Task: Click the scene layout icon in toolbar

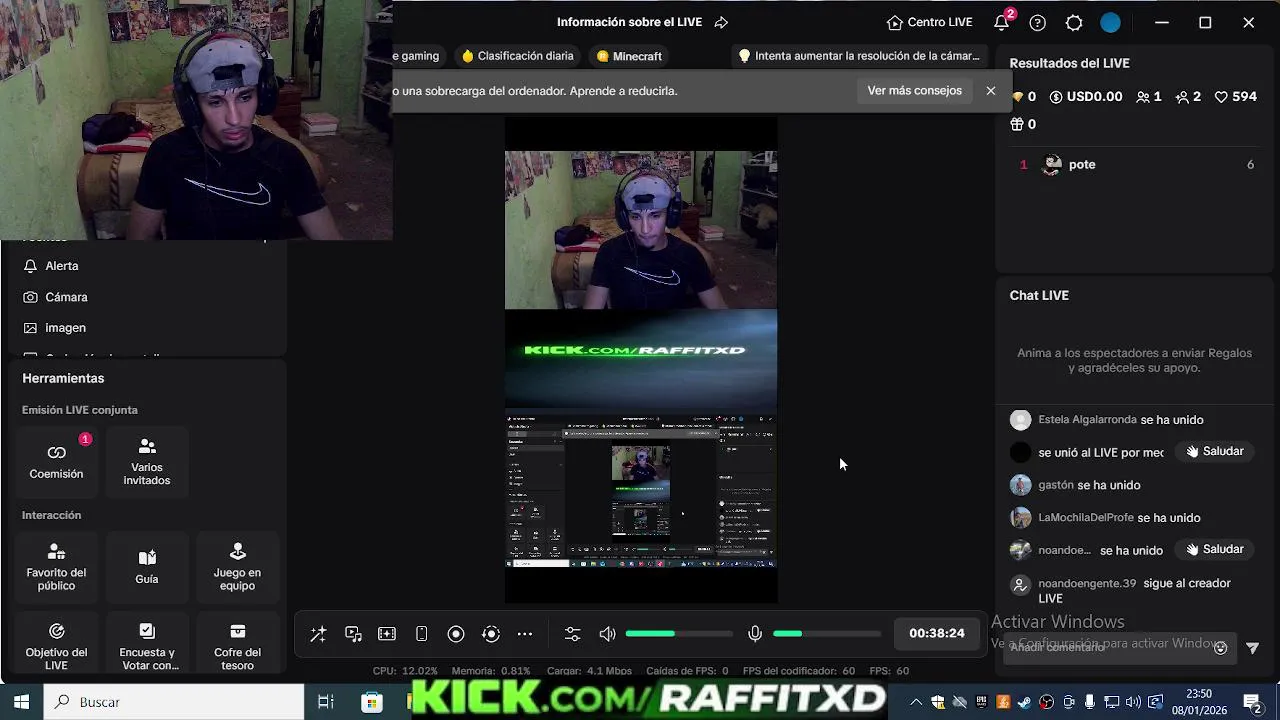Action: 387,634
